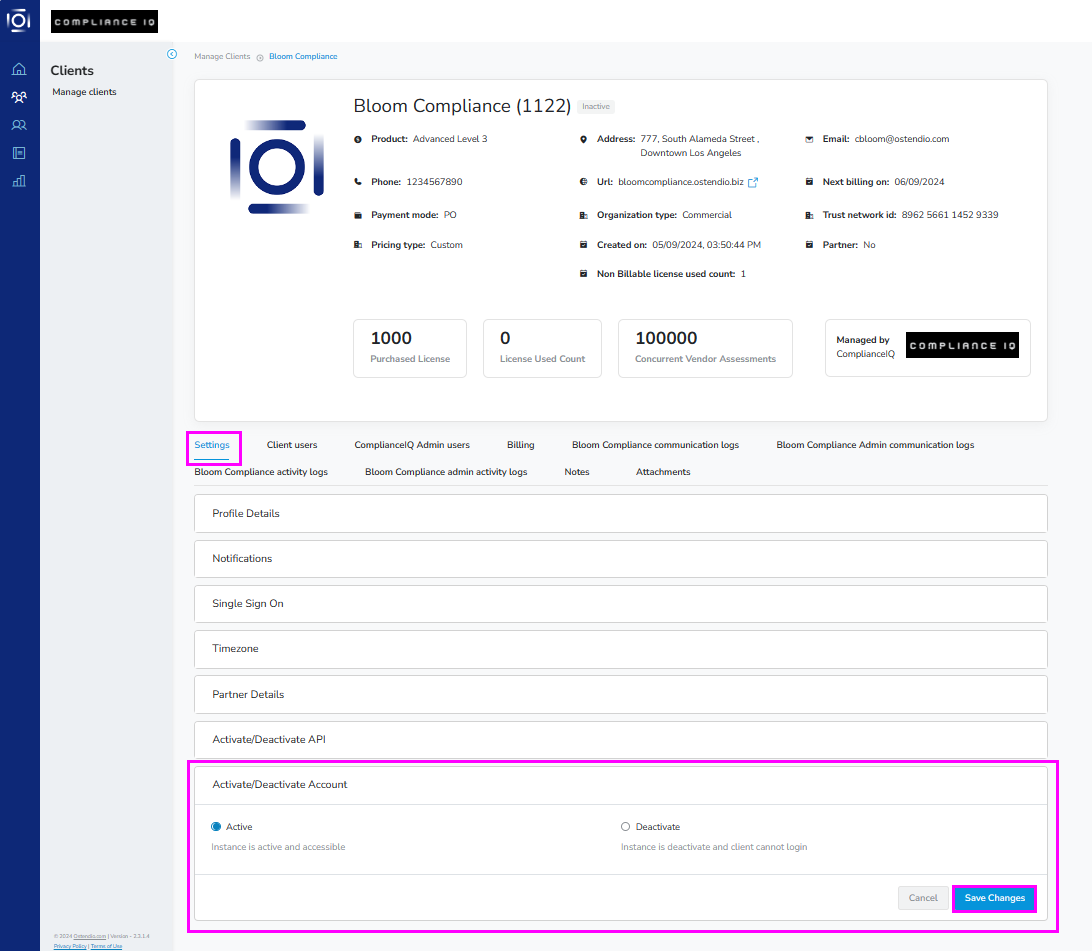This screenshot has height=951, width=1092.
Task: Click the icon beside Partner label
Action: pos(809,245)
